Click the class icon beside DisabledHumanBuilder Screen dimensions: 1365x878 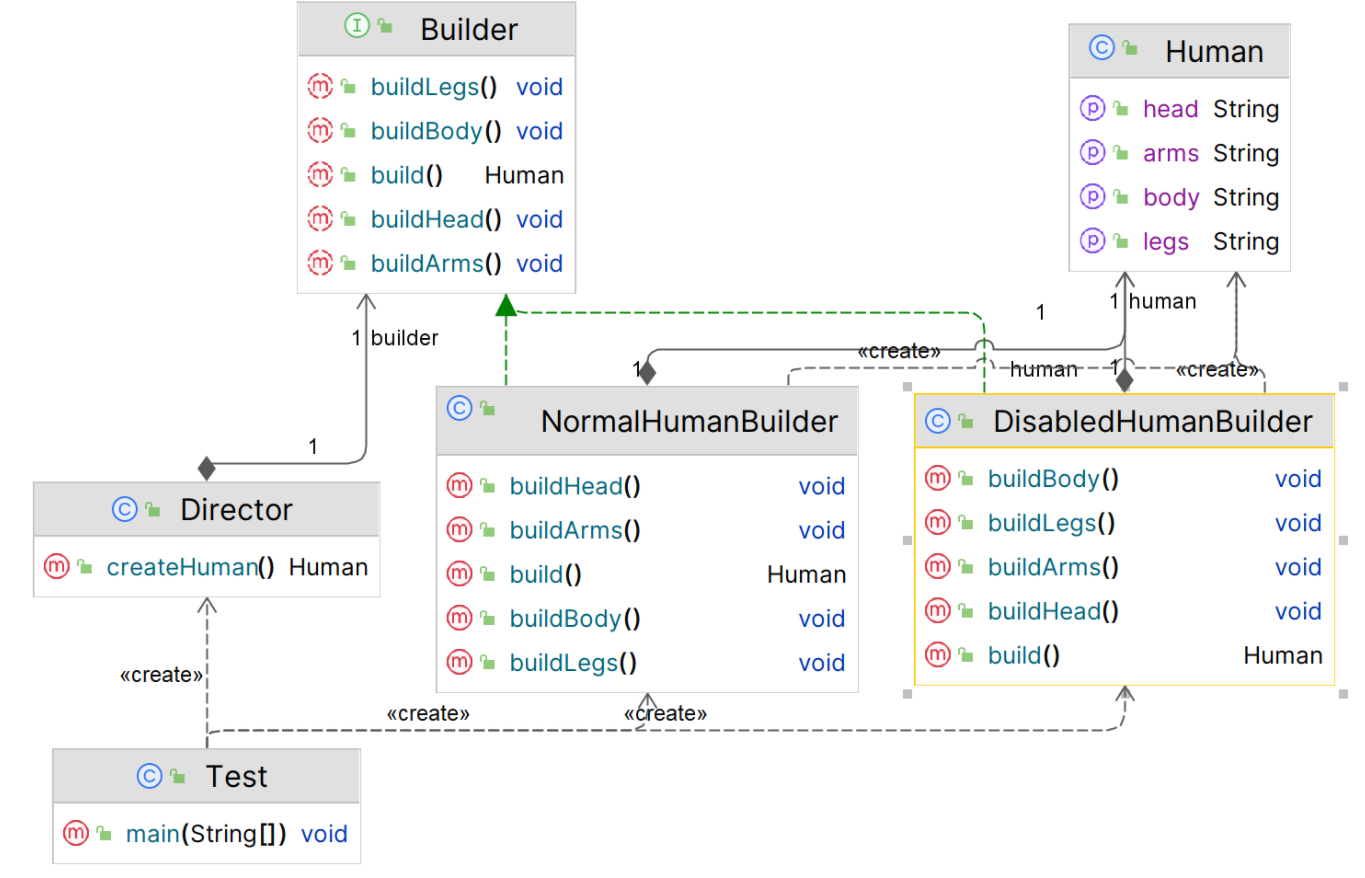[x=937, y=421]
